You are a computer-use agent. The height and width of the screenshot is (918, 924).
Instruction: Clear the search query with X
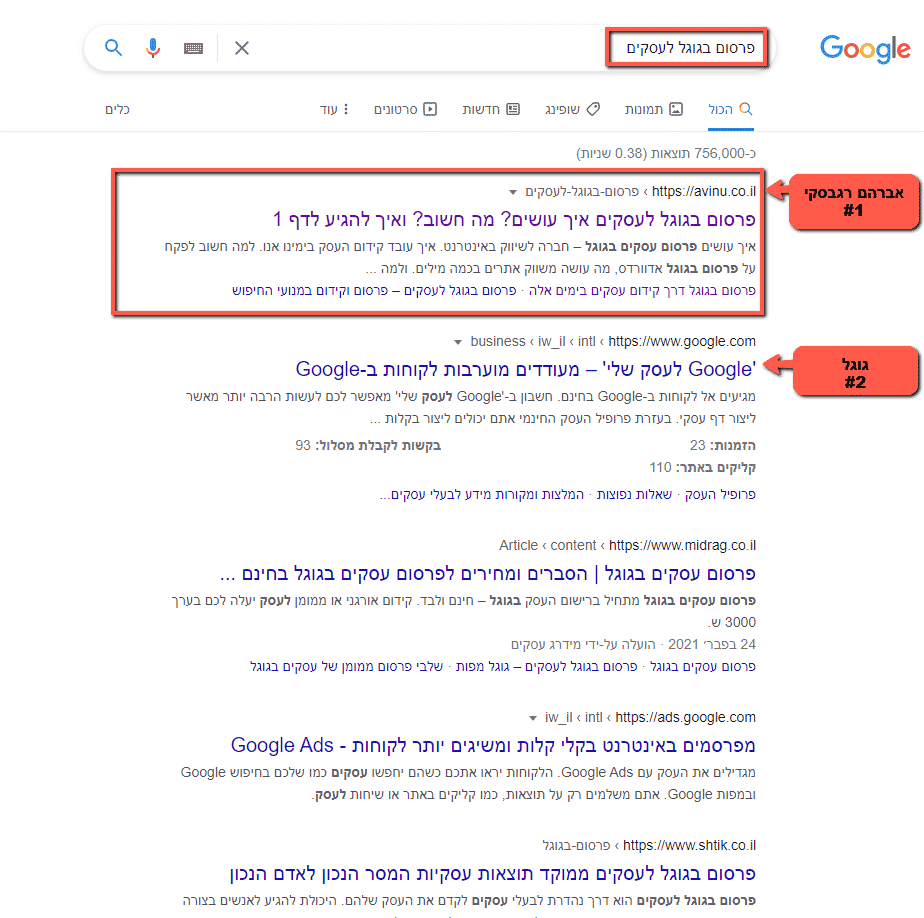pos(242,48)
